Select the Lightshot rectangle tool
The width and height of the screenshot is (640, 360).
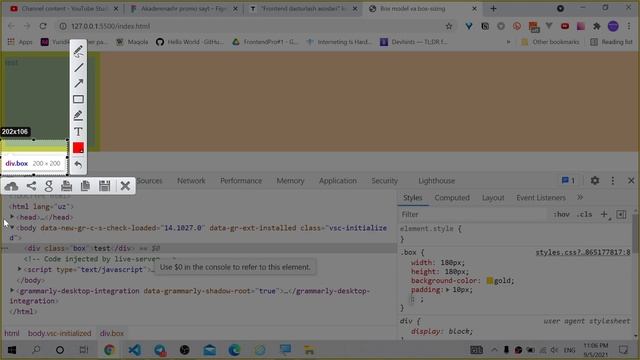point(78,99)
